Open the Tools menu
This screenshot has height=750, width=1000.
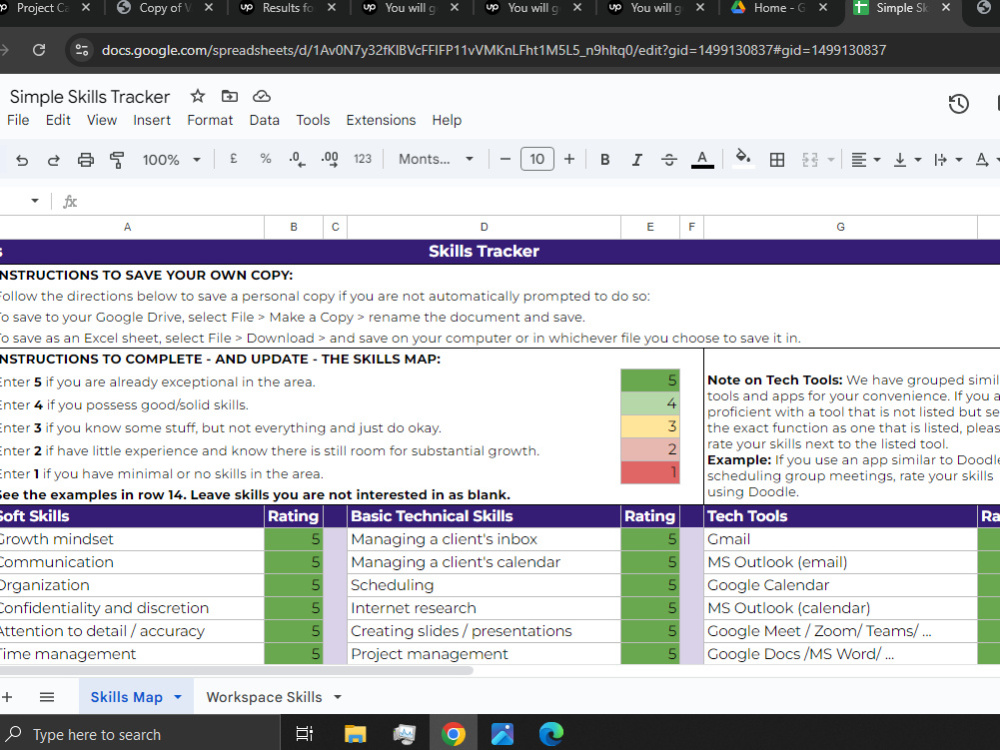[312, 120]
